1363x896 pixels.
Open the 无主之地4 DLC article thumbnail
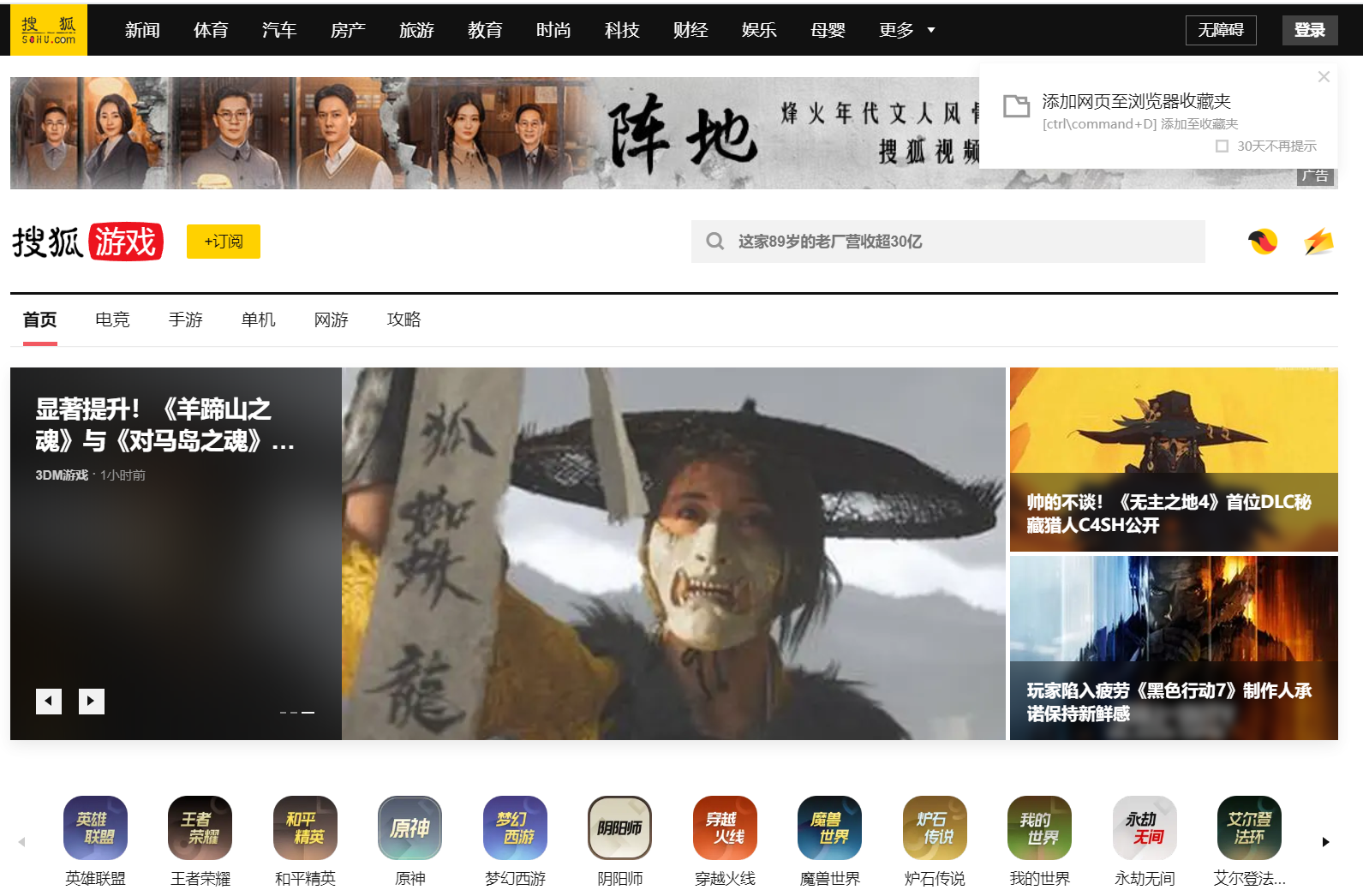tap(1173, 459)
